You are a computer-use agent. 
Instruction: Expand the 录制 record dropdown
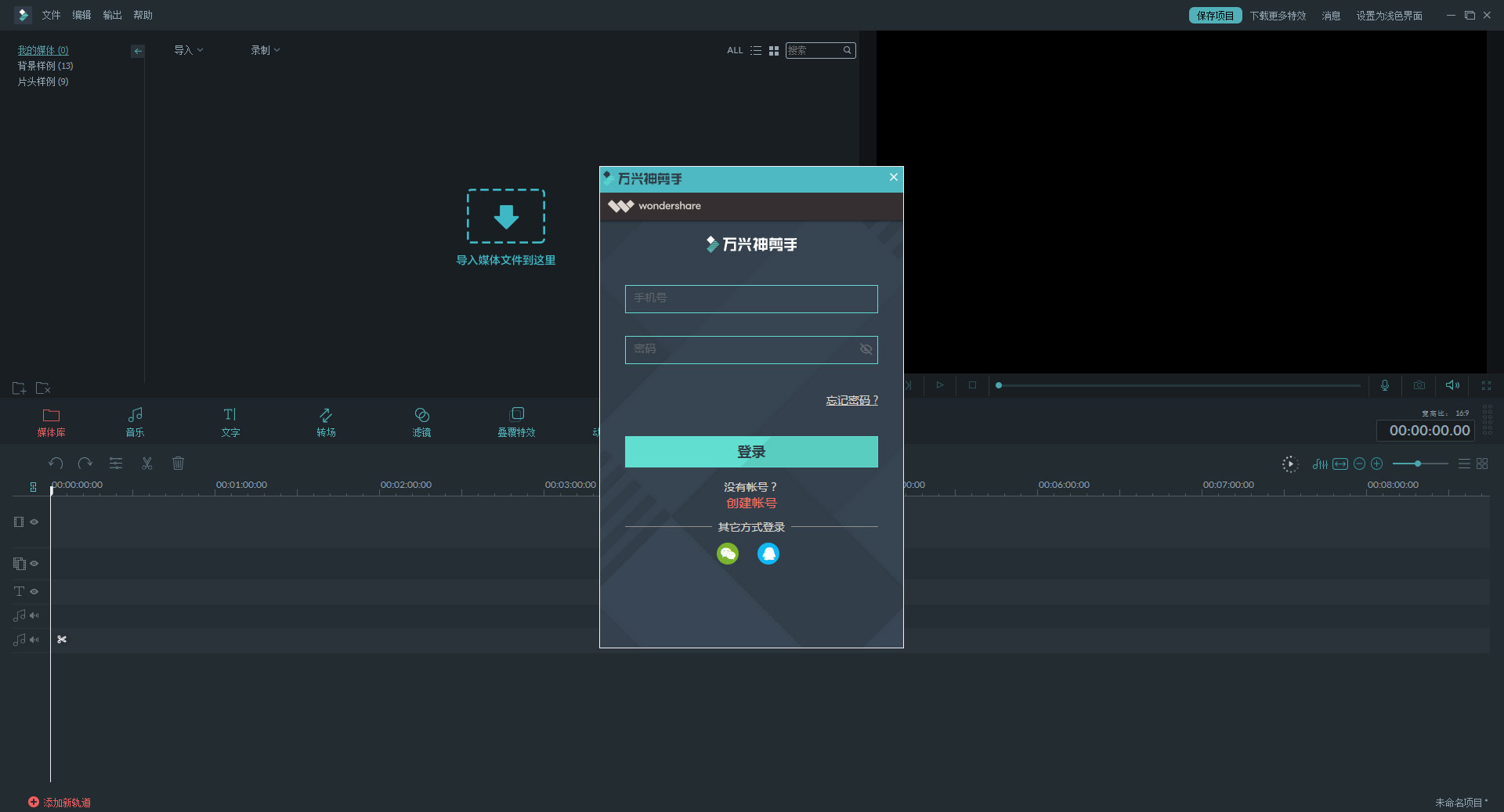265,50
